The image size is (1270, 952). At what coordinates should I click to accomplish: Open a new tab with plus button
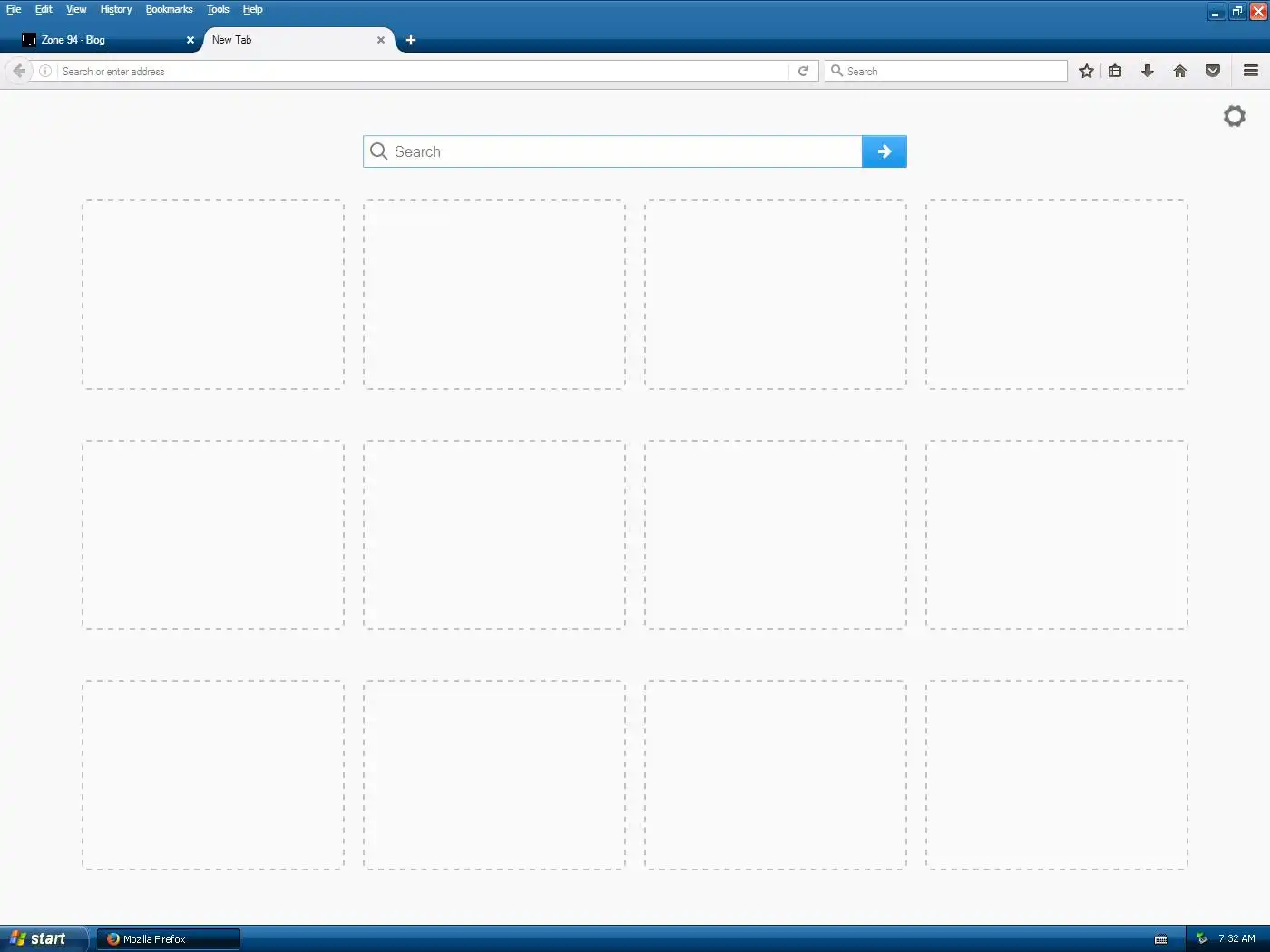411,40
